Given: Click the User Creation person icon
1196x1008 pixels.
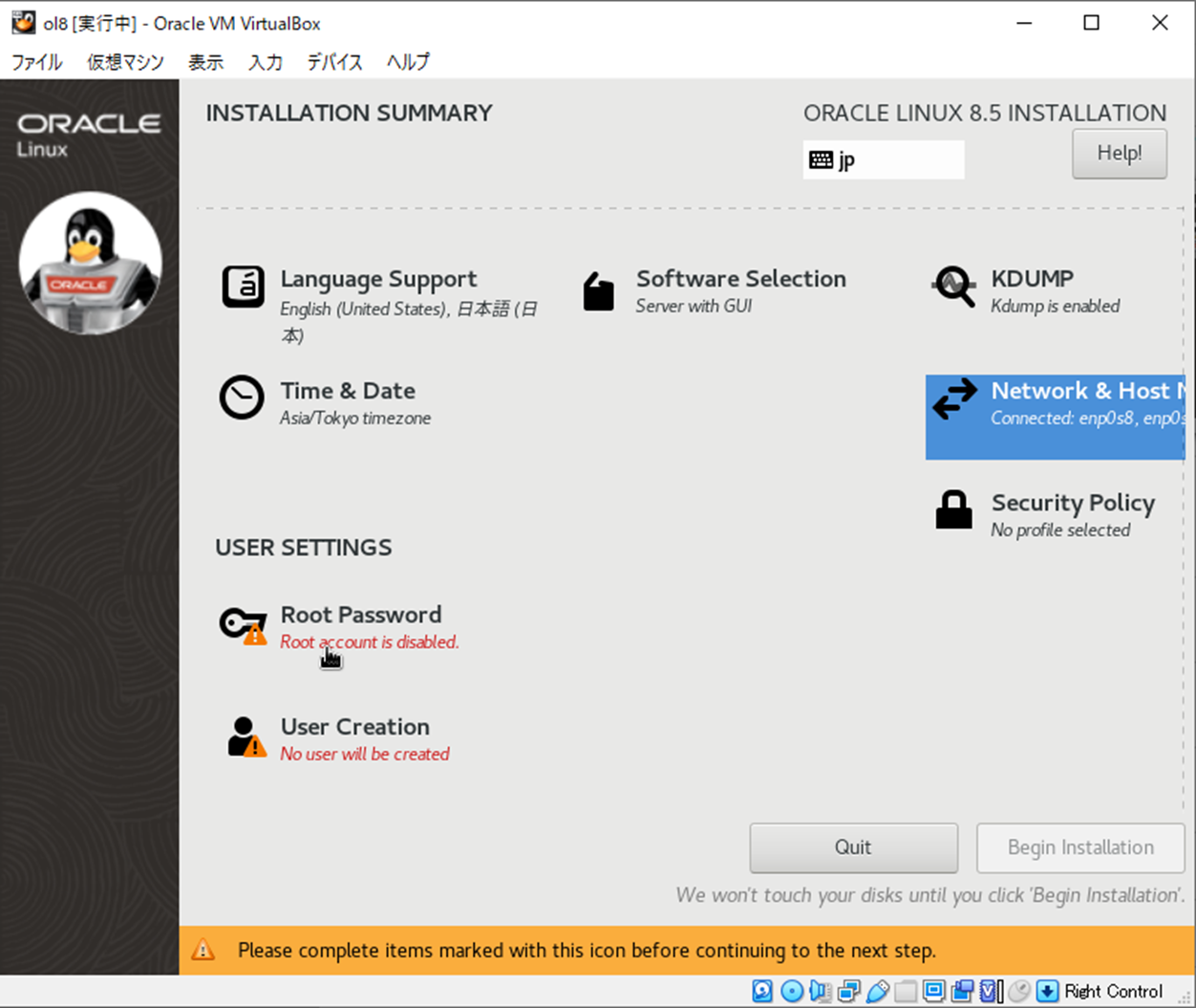Looking at the screenshot, I should pos(246,737).
